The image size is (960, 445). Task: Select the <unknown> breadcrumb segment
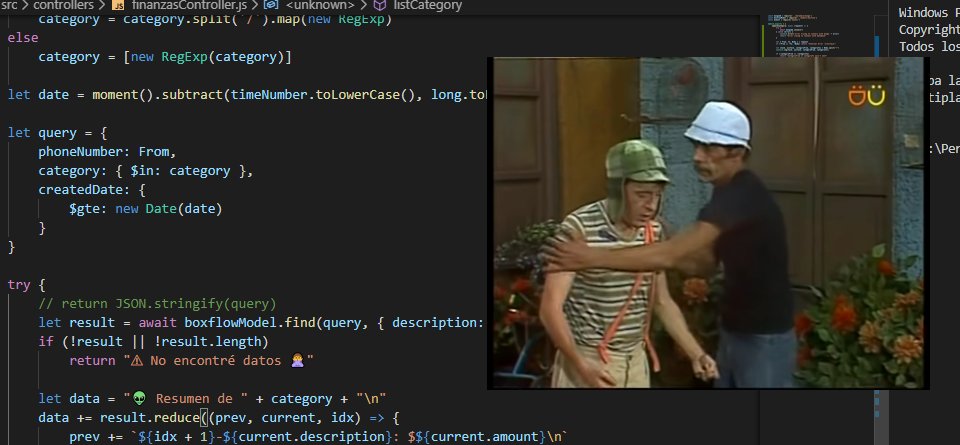(320, 6)
